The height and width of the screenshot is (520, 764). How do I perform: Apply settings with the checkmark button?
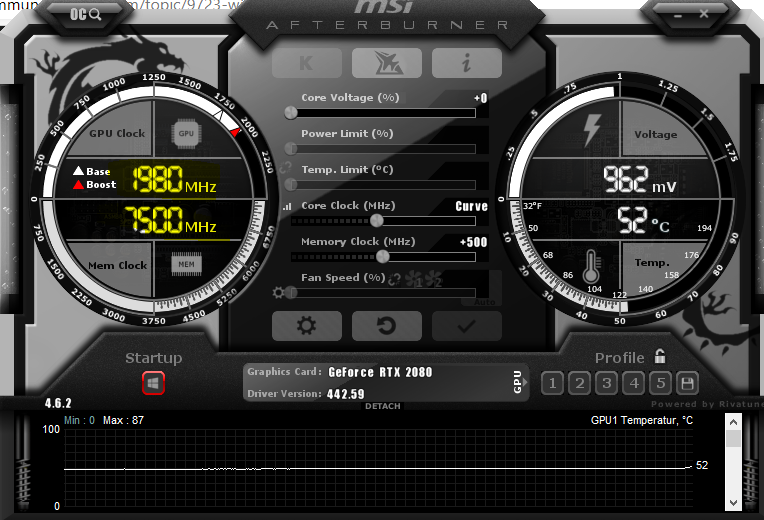click(467, 326)
